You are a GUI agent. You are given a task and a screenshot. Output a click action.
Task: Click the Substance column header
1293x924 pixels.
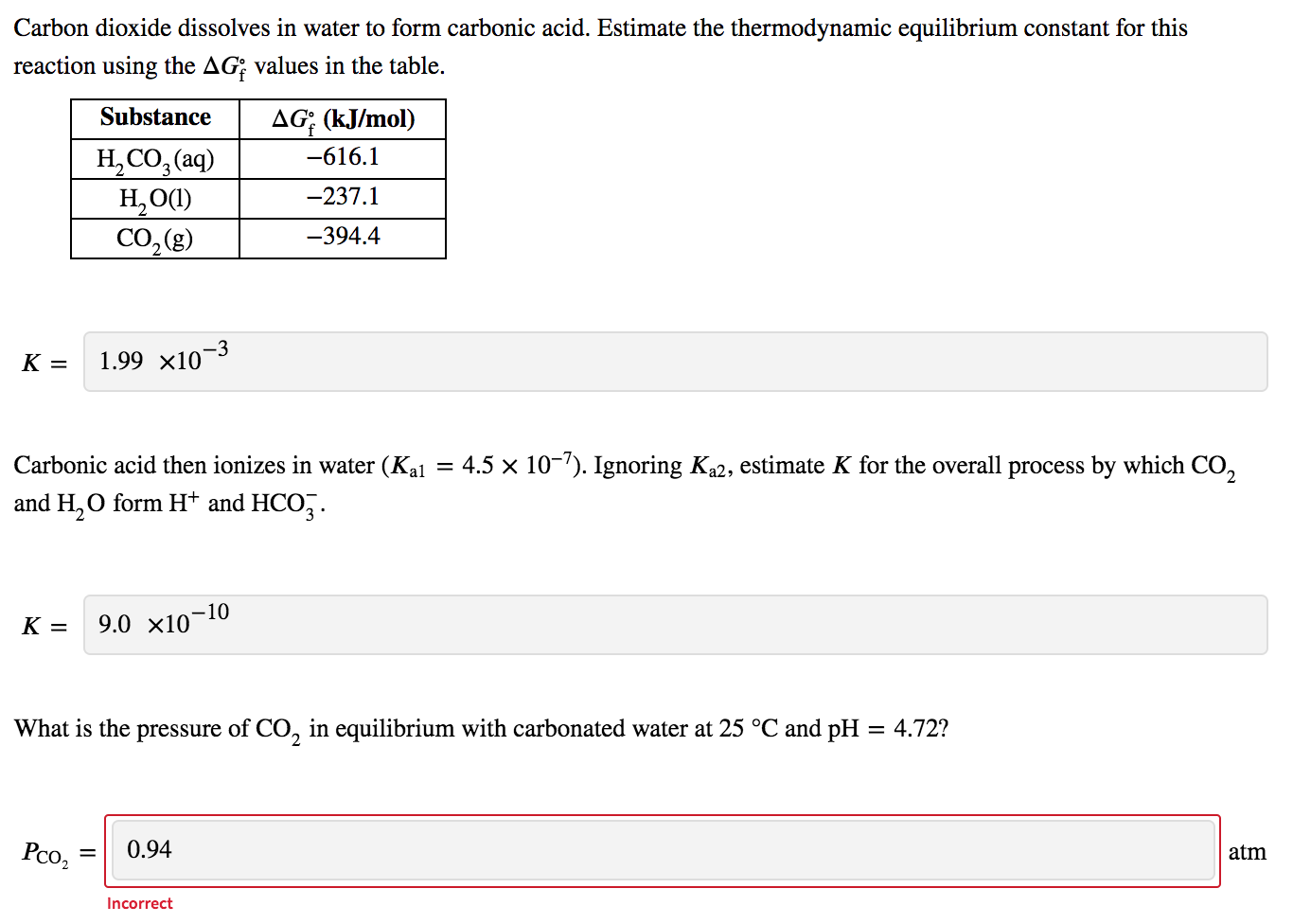pyautogui.click(x=154, y=117)
